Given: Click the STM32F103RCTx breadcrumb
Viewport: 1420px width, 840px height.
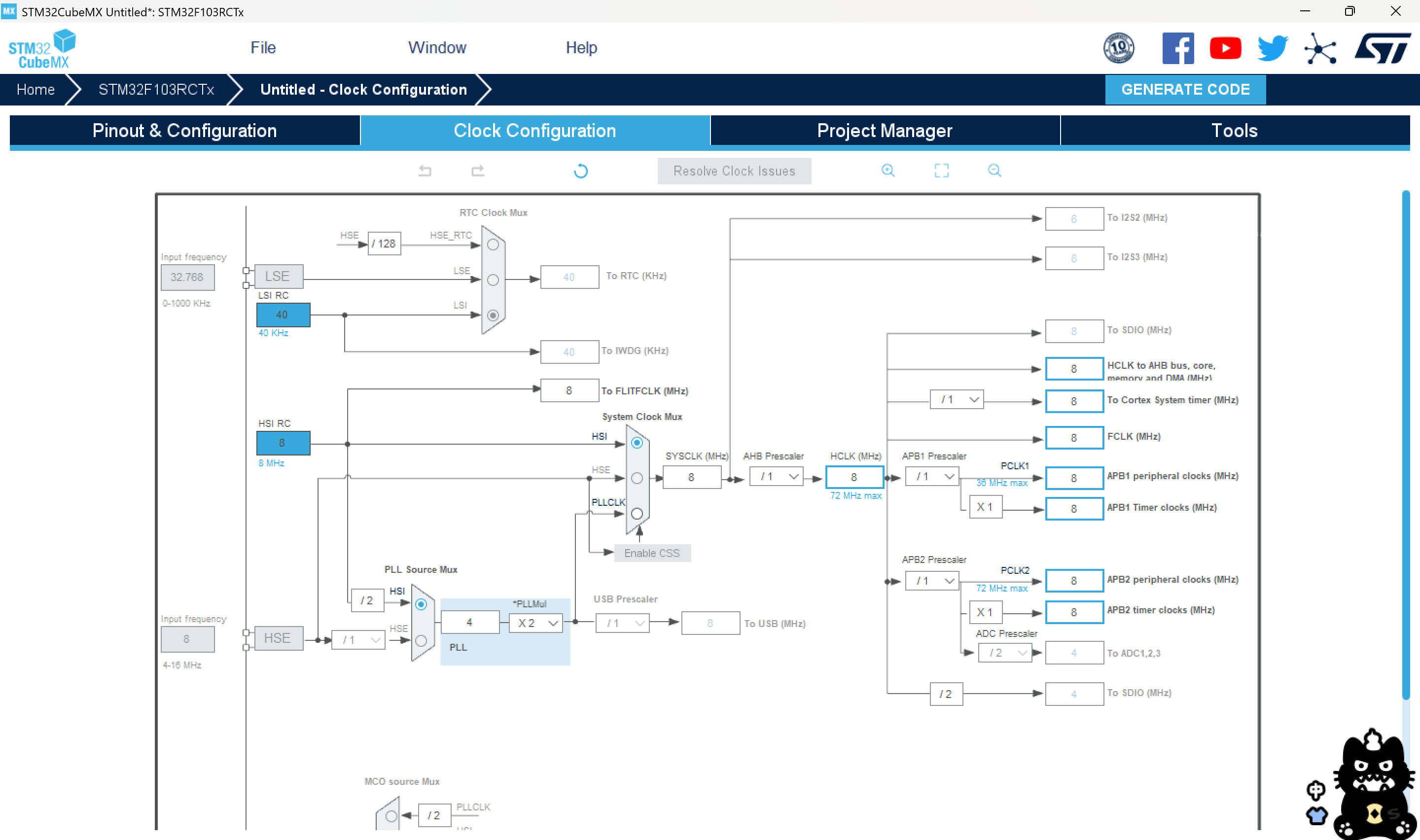Looking at the screenshot, I should [156, 89].
